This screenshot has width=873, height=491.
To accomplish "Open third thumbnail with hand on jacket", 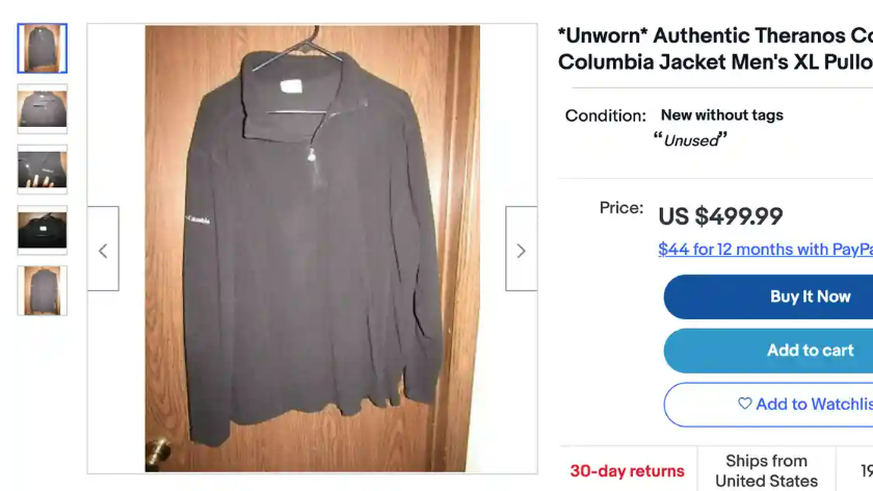I will click(42, 170).
